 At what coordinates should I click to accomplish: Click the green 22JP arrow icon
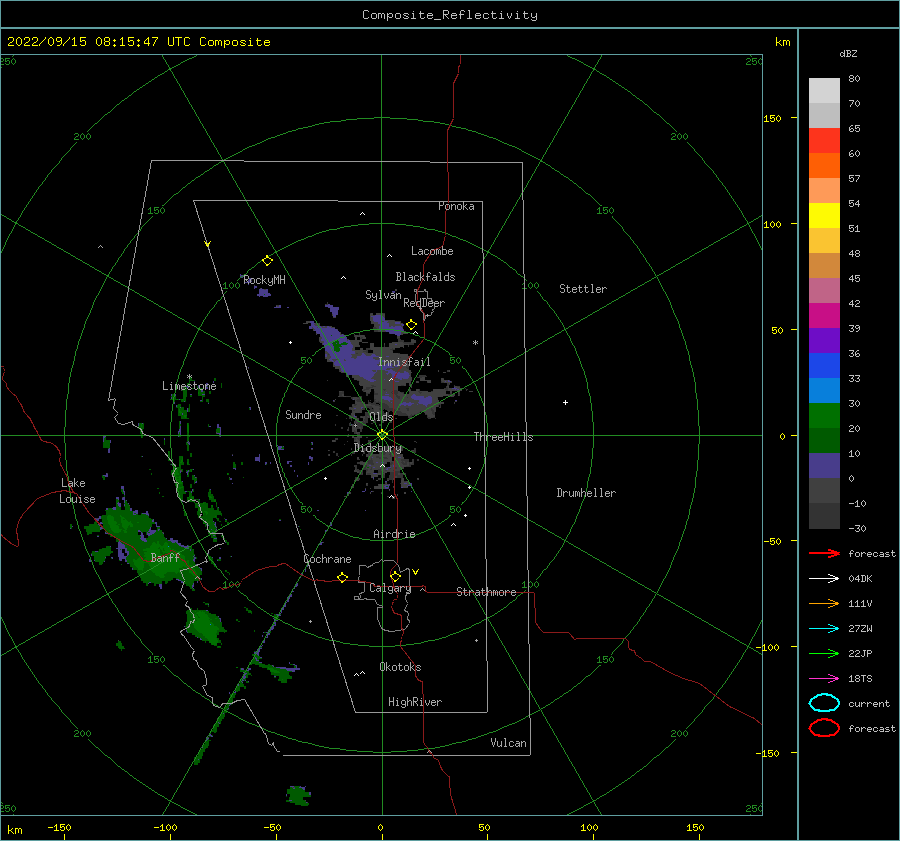pos(824,653)
